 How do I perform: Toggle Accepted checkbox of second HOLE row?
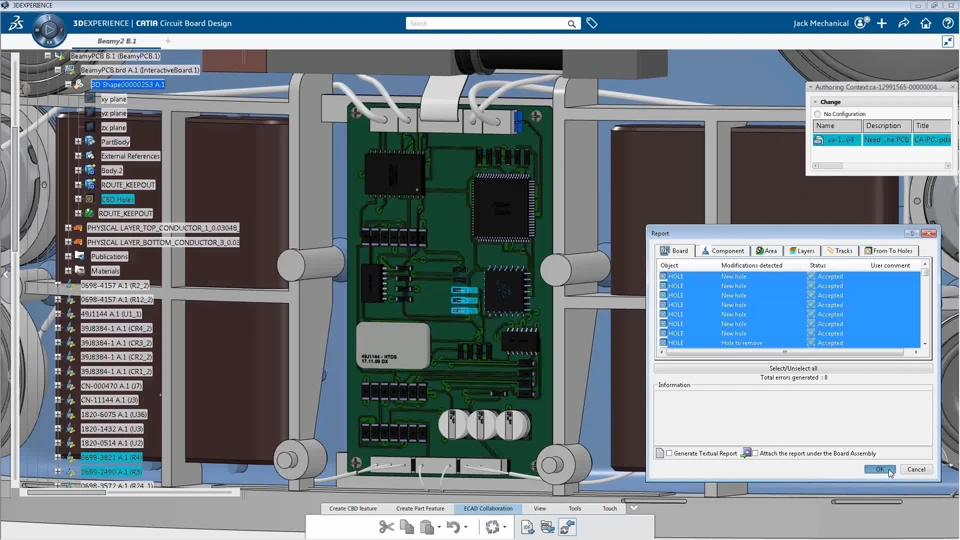[811, 286]
